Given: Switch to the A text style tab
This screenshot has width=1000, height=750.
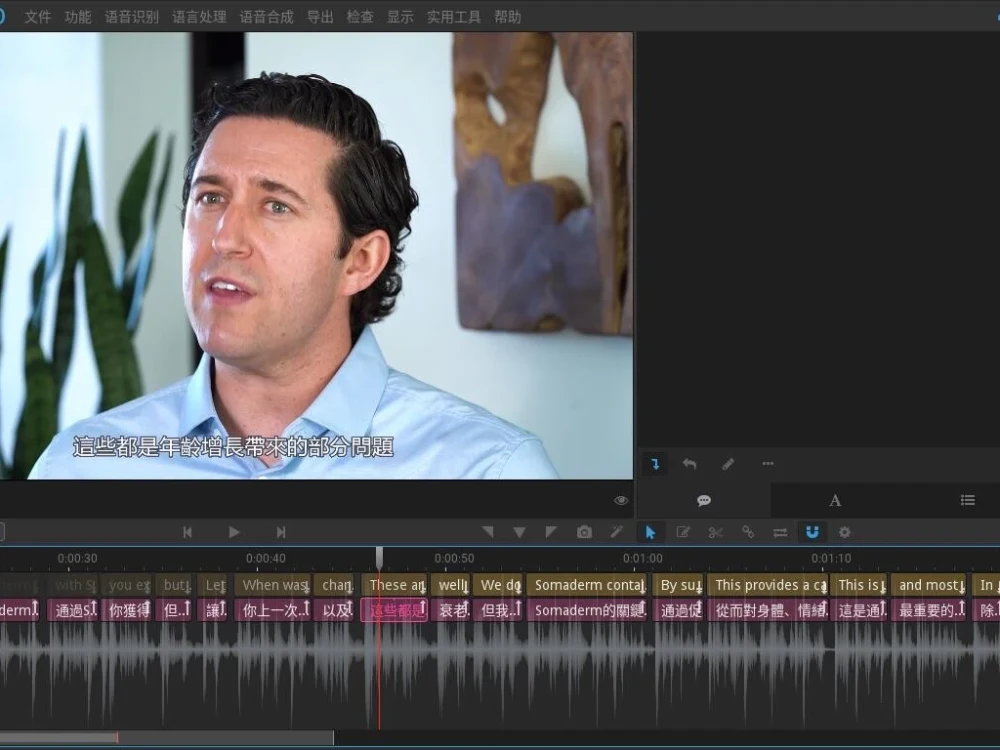Looking at the screenshot, I should click(835, 501).
